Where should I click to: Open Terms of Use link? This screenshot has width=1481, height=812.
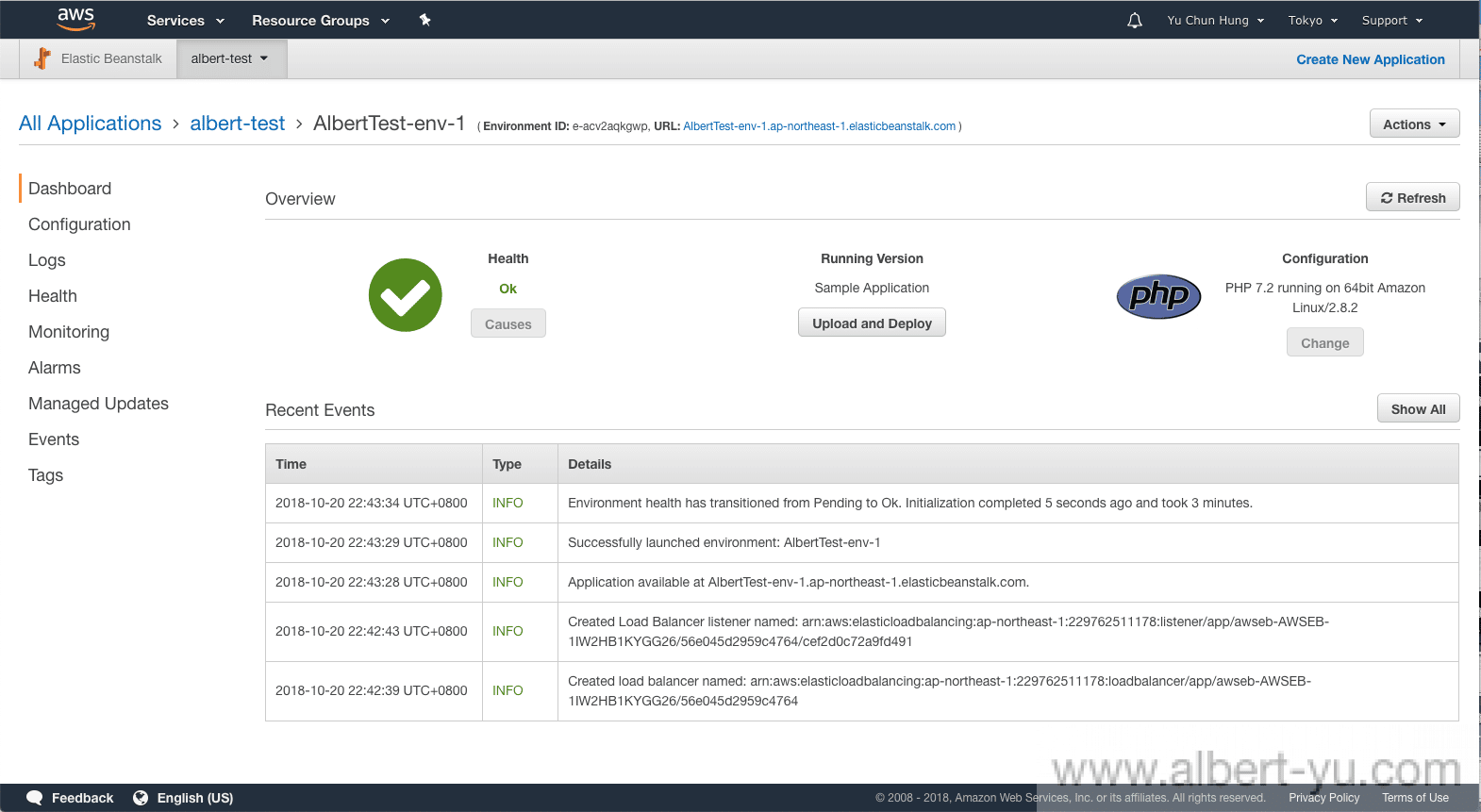(x=1415, y=798)
